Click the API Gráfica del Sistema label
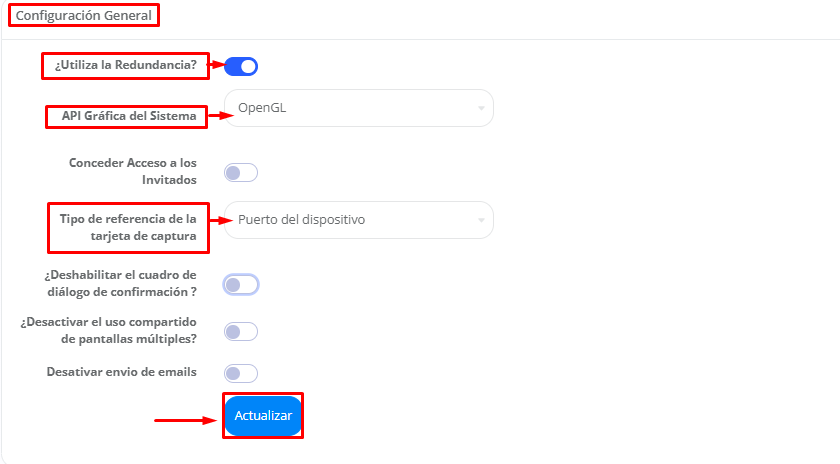 click(129, 116)
